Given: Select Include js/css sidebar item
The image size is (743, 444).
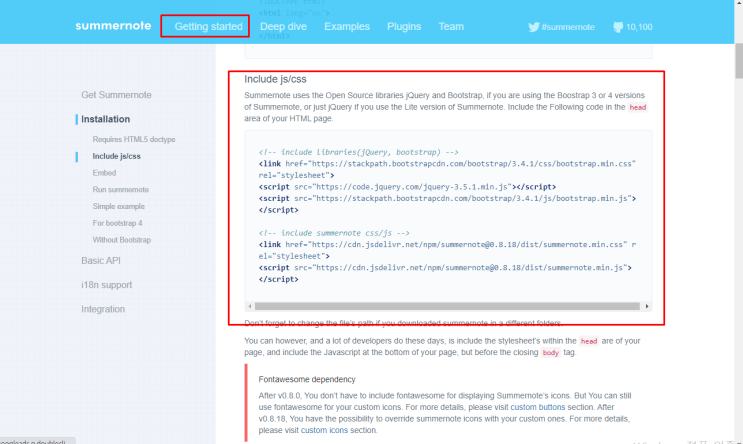Looking at the screenshot, I should tap(116, 156).
